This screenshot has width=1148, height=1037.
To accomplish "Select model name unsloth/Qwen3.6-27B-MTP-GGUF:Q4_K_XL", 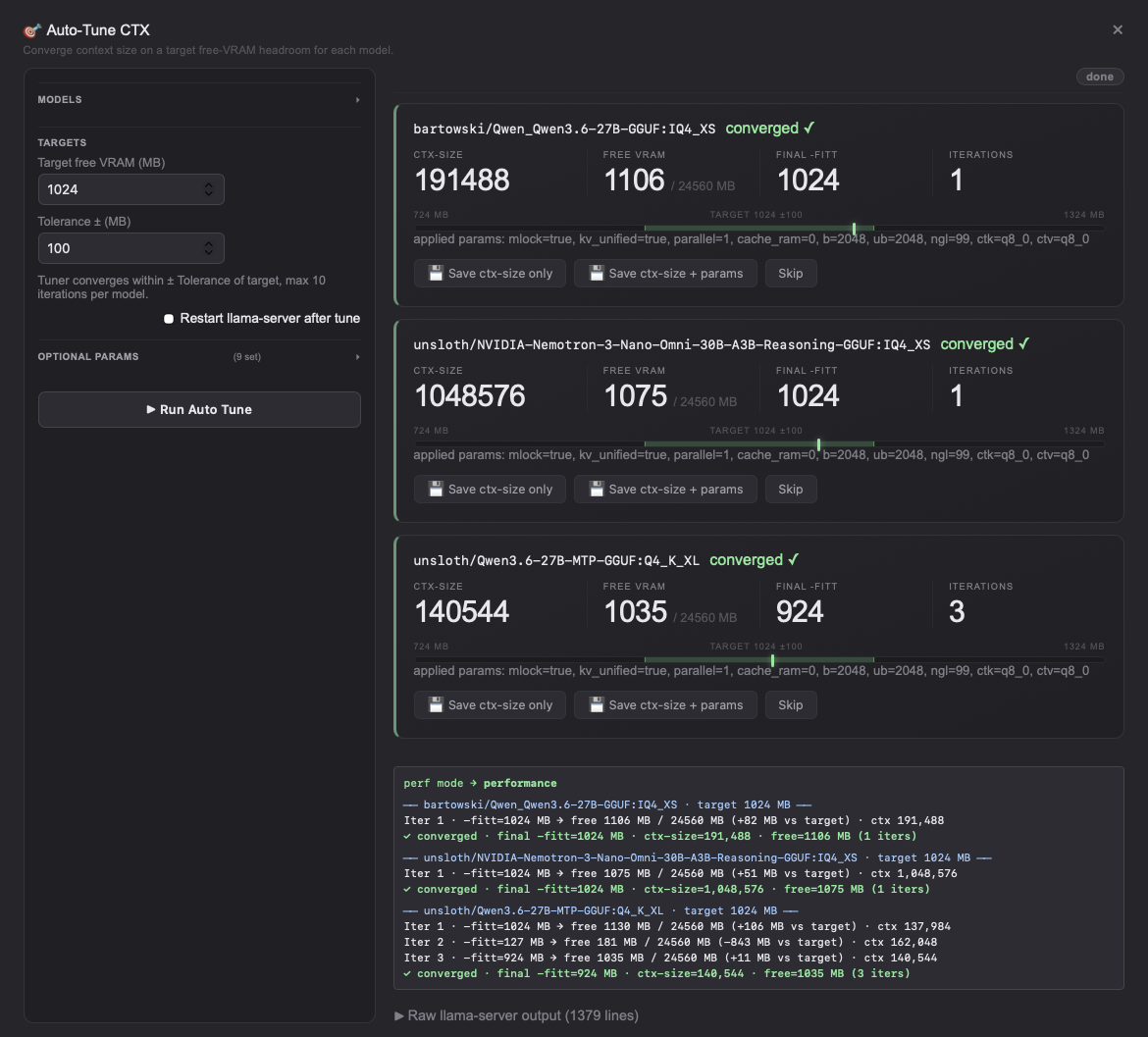I will 556,560.
